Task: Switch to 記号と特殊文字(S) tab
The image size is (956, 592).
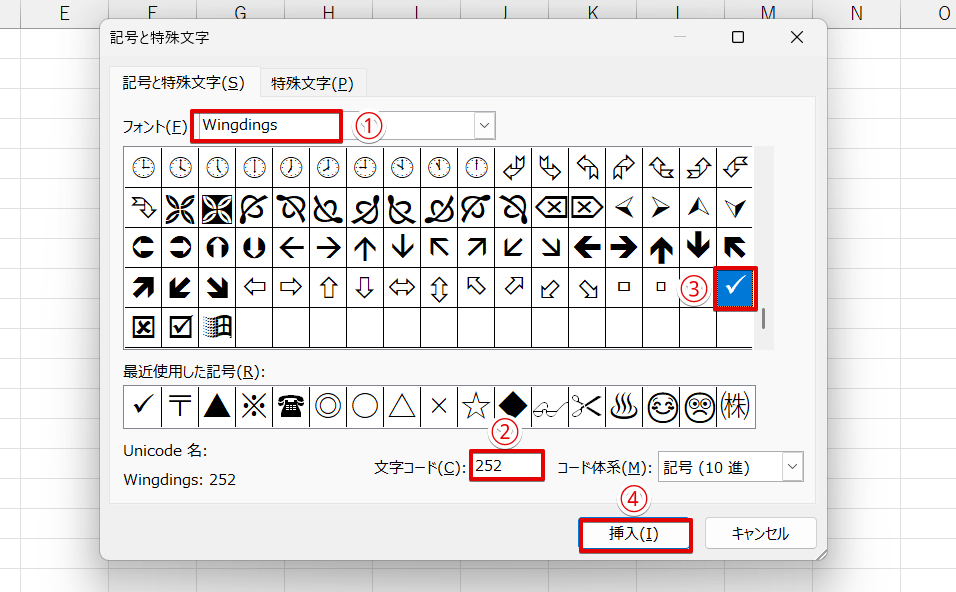Action: pos(184,82)
